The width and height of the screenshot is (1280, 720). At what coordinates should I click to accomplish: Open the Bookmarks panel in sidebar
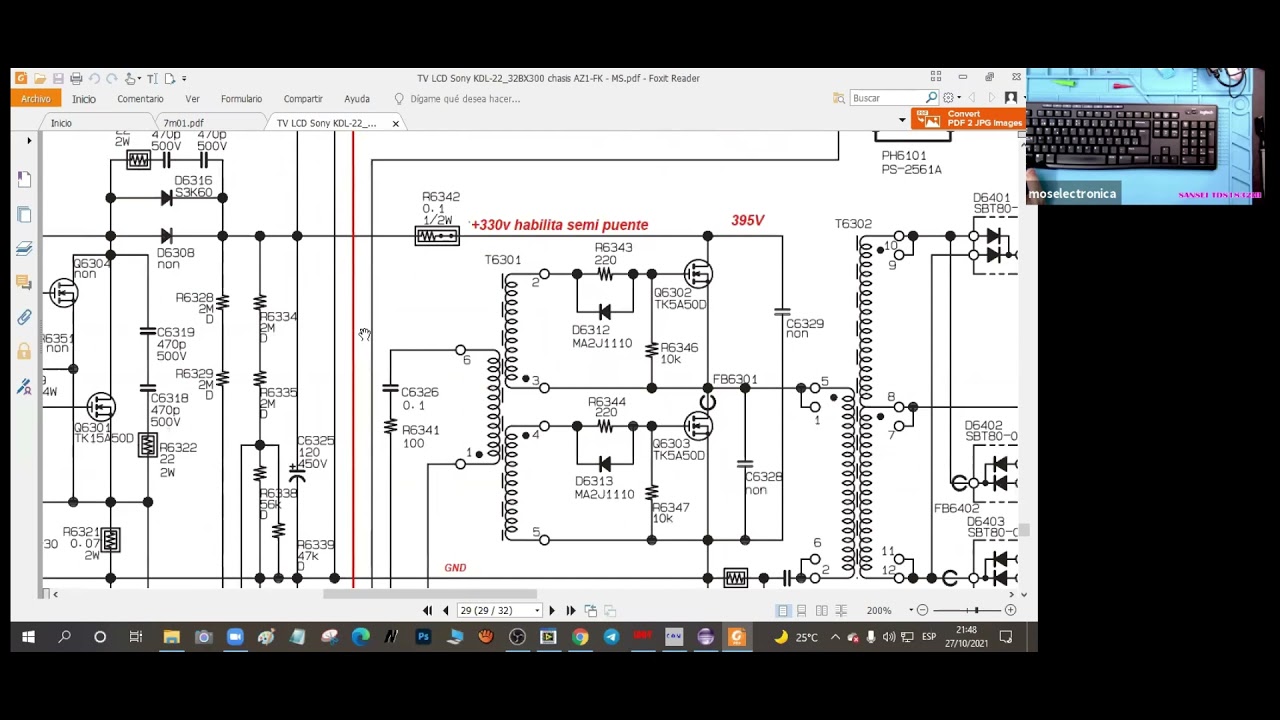(24, 179)
